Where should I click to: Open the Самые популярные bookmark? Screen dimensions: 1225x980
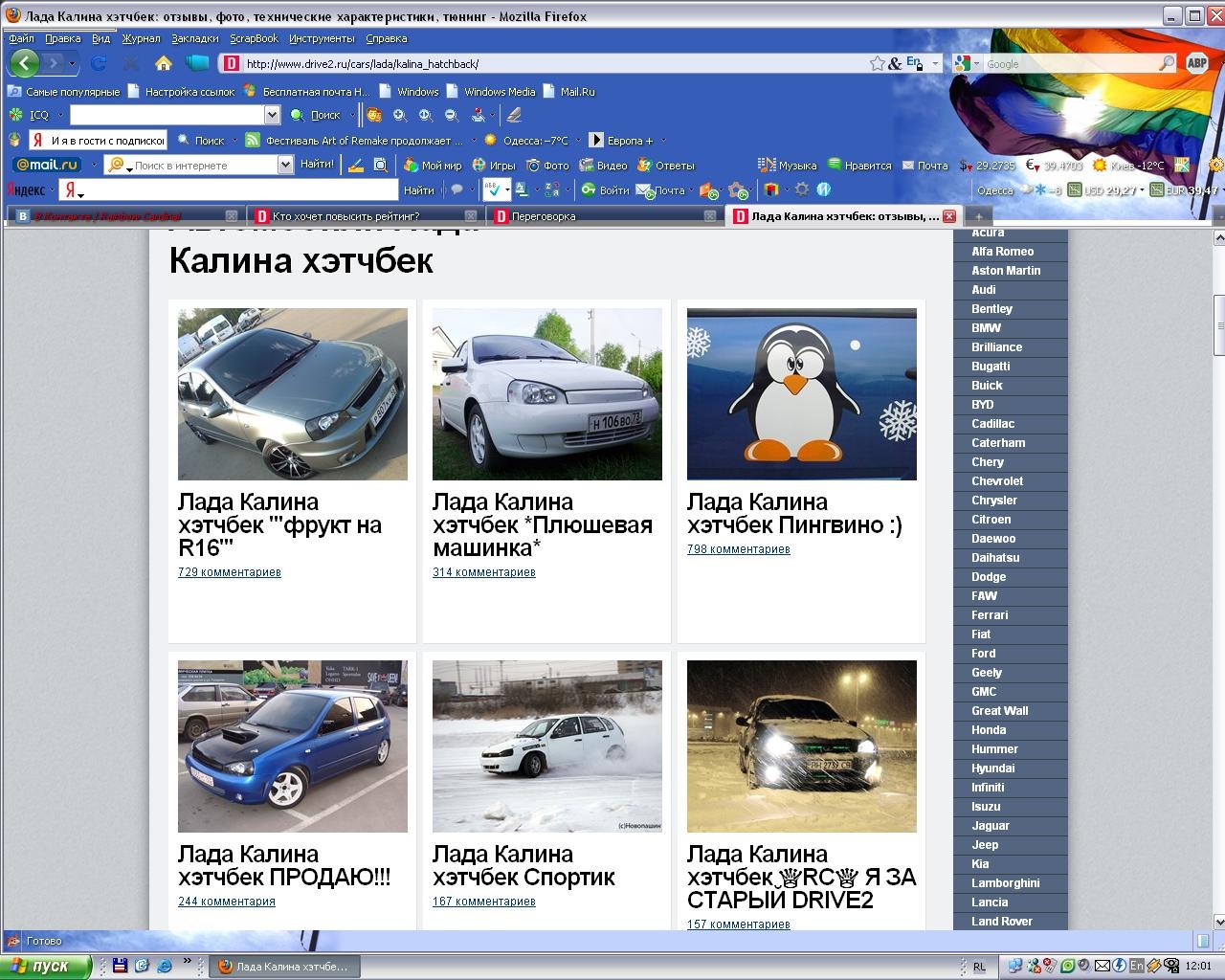tap(64, 92)
